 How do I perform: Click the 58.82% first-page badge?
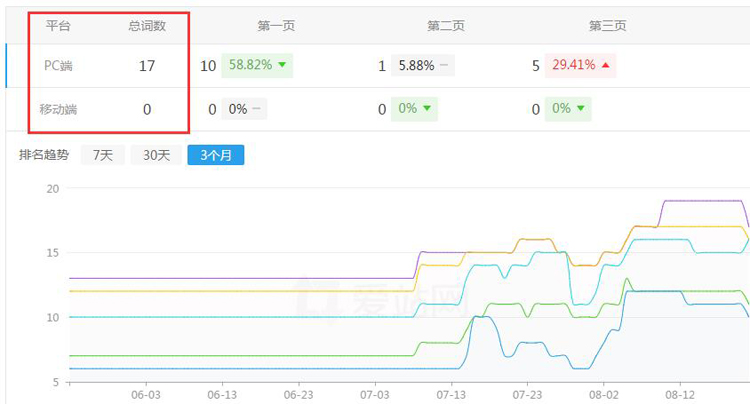tap(257, 65)
